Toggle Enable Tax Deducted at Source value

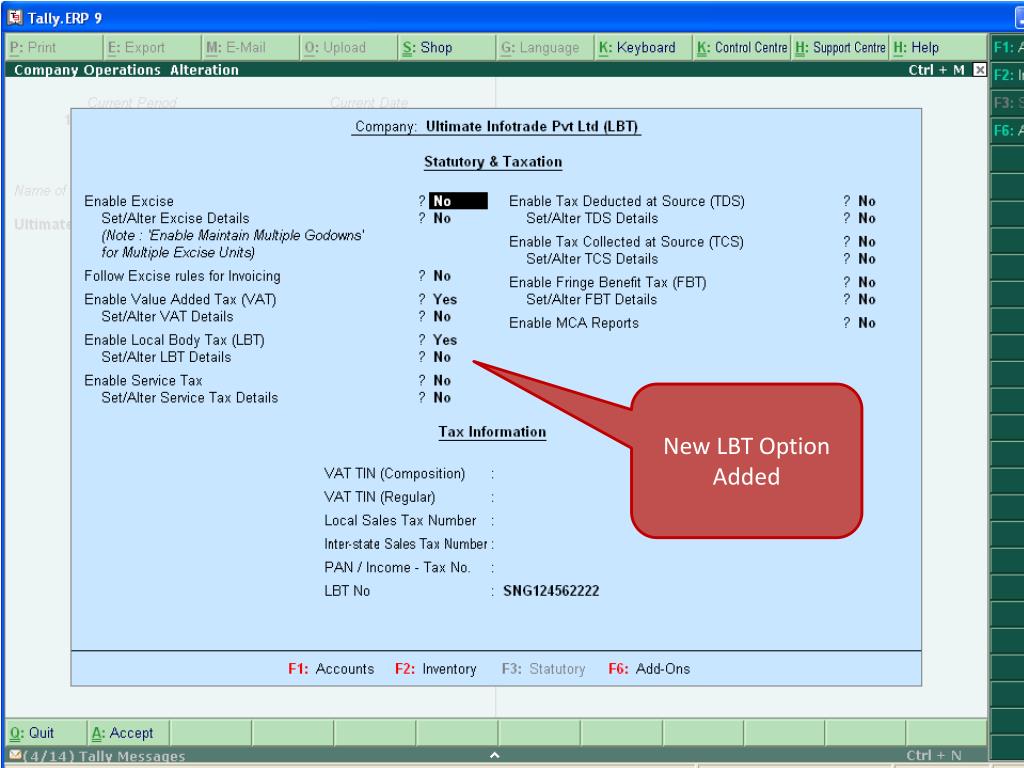tap(867, 201)
